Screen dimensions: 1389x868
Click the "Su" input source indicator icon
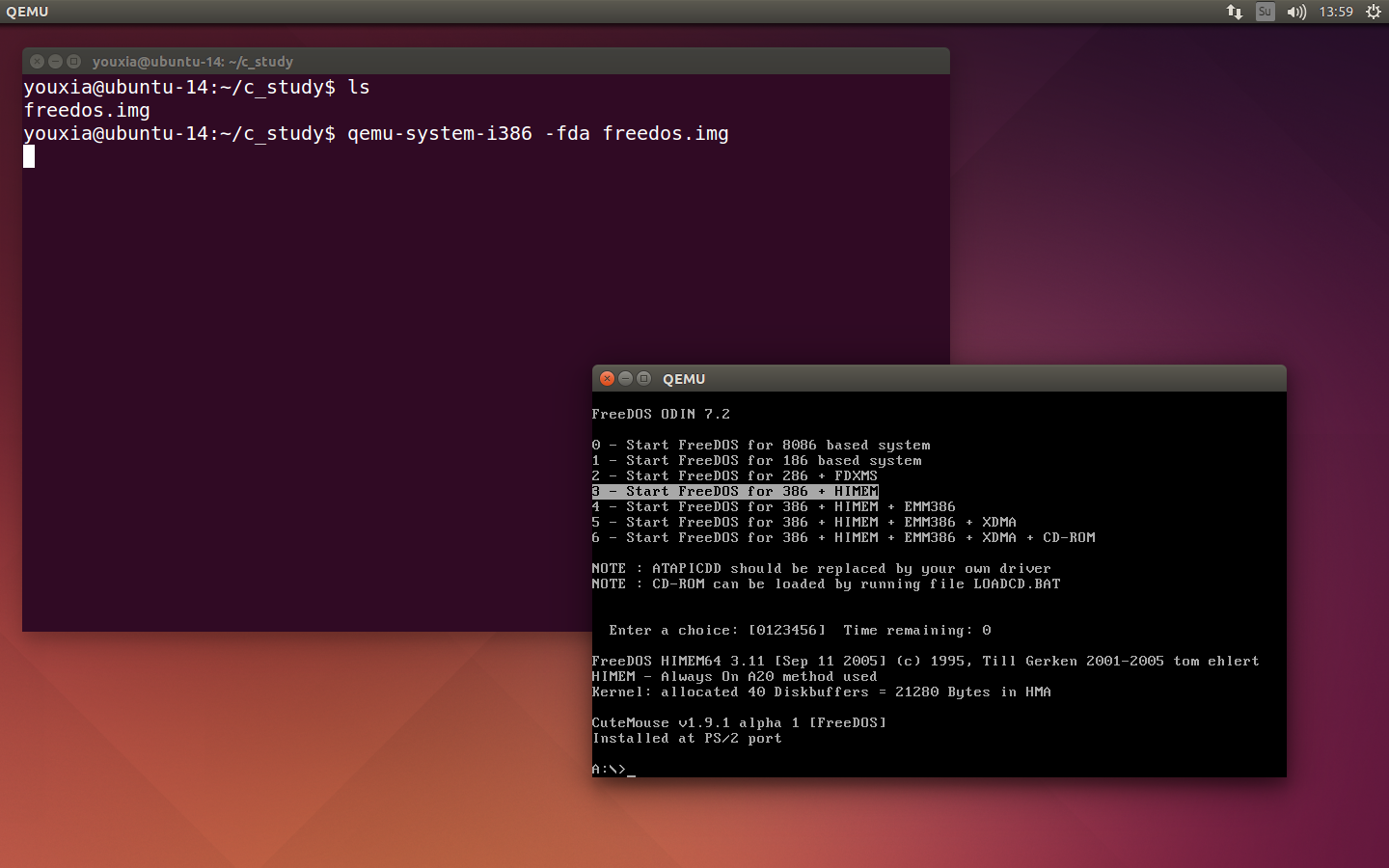click(1264, 12)
